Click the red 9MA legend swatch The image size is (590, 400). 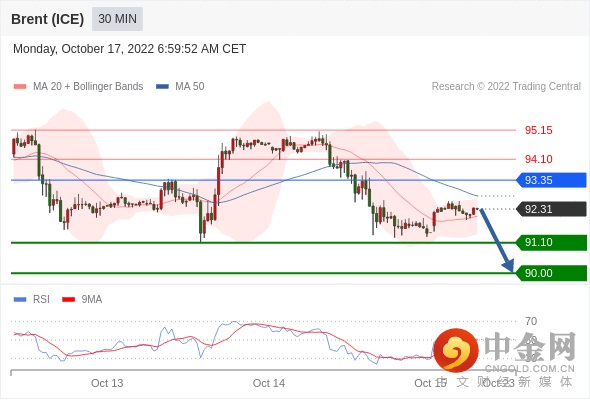coord(68,300)
